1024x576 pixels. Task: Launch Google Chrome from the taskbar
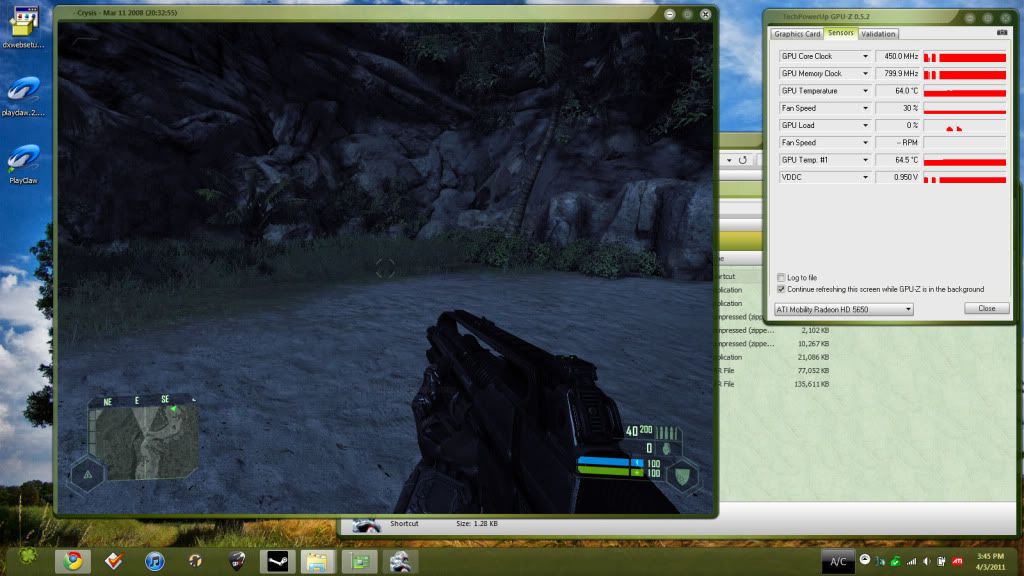coord(73,561)
